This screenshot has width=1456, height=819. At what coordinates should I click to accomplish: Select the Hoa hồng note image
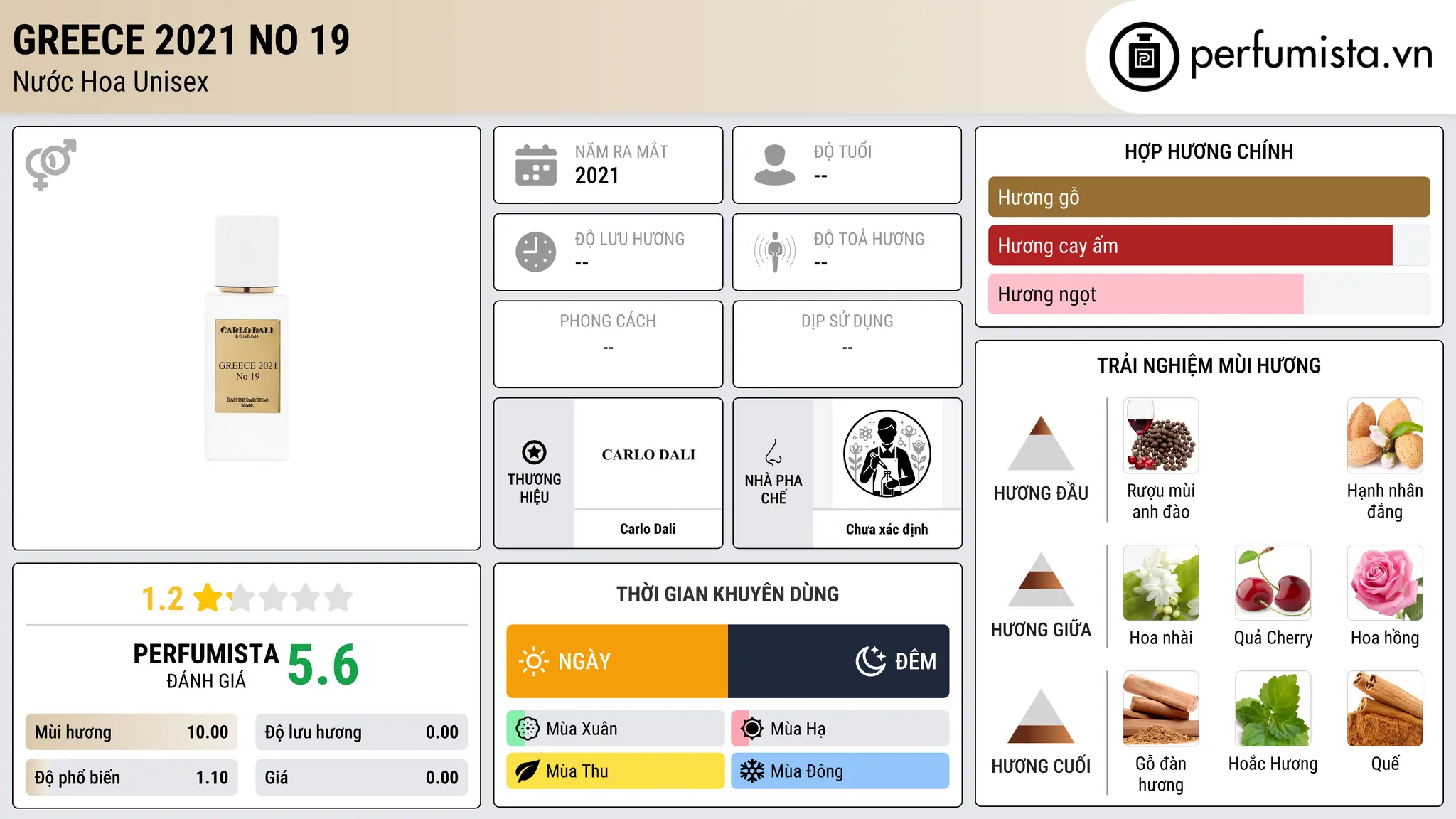(1385, 583)
